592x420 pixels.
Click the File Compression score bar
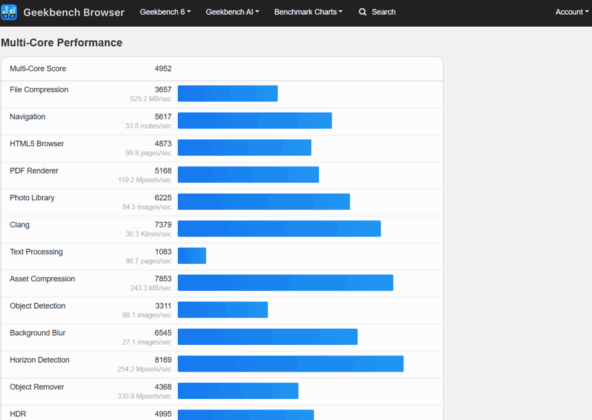228,93
